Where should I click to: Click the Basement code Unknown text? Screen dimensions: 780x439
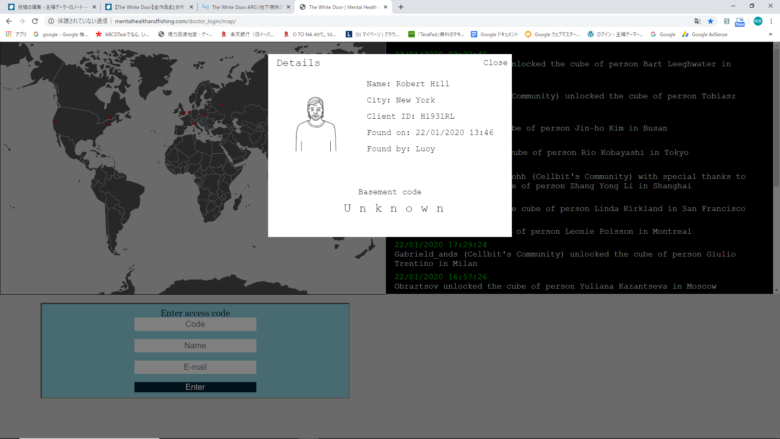[393, 208]
